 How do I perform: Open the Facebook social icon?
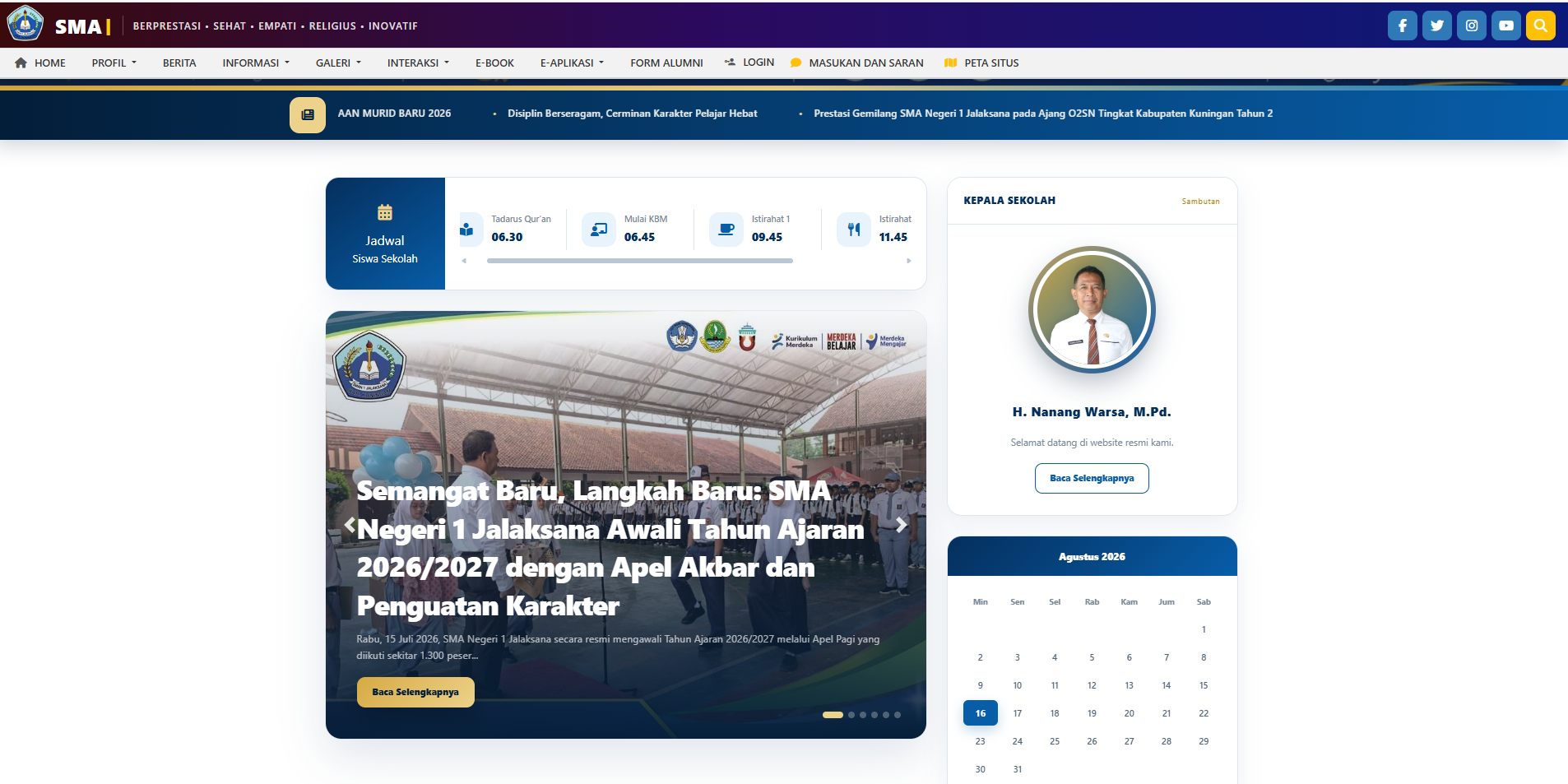[1403, 26]
